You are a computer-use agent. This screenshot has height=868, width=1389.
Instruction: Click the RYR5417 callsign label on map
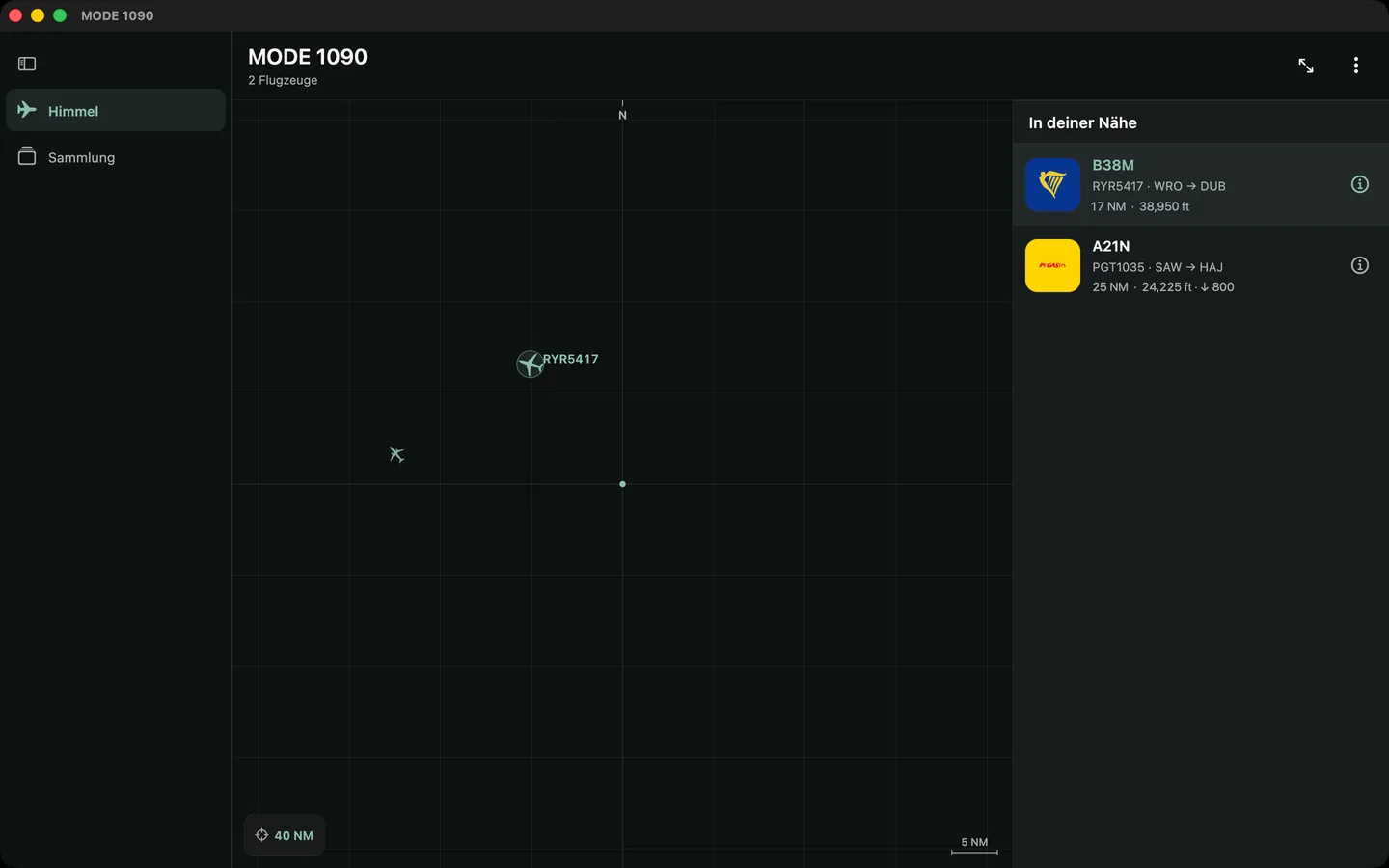570,359
